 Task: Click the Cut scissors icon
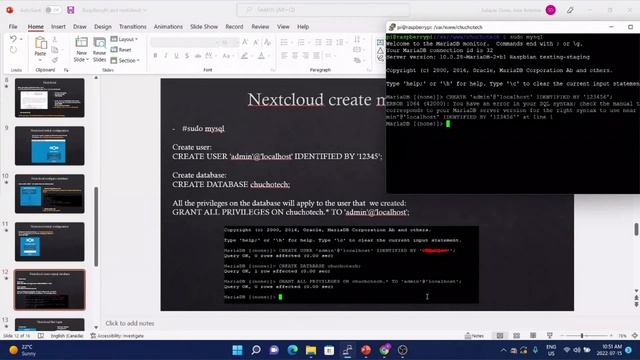55,40
